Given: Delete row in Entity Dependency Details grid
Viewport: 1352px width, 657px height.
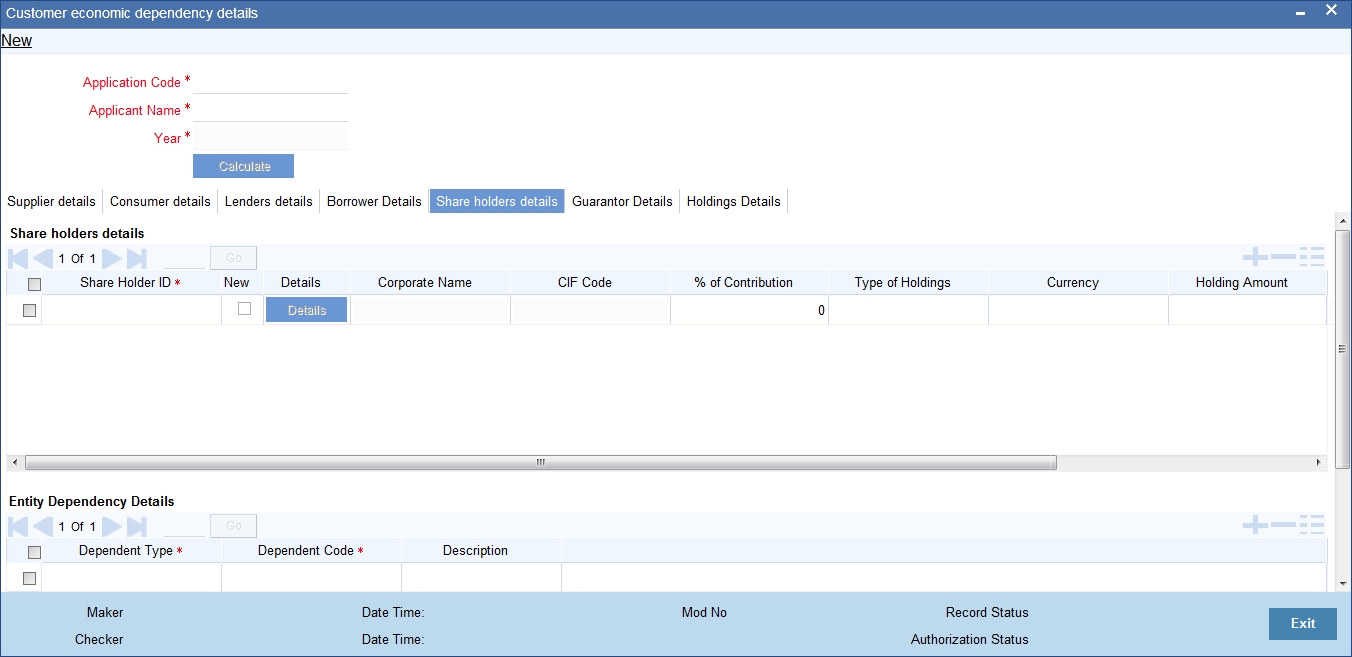Looking at the screenshot, I should [1283, 525].
